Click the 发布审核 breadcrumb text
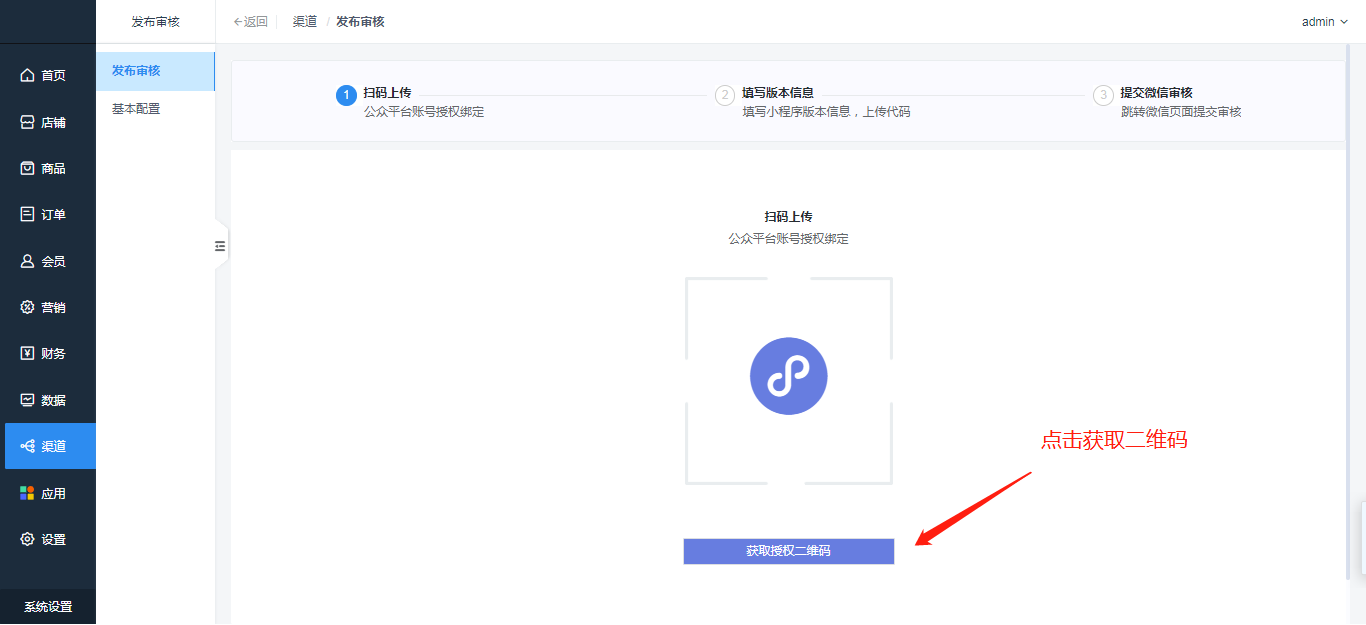Screen dimensions: 1366x625 pos(360,21)
